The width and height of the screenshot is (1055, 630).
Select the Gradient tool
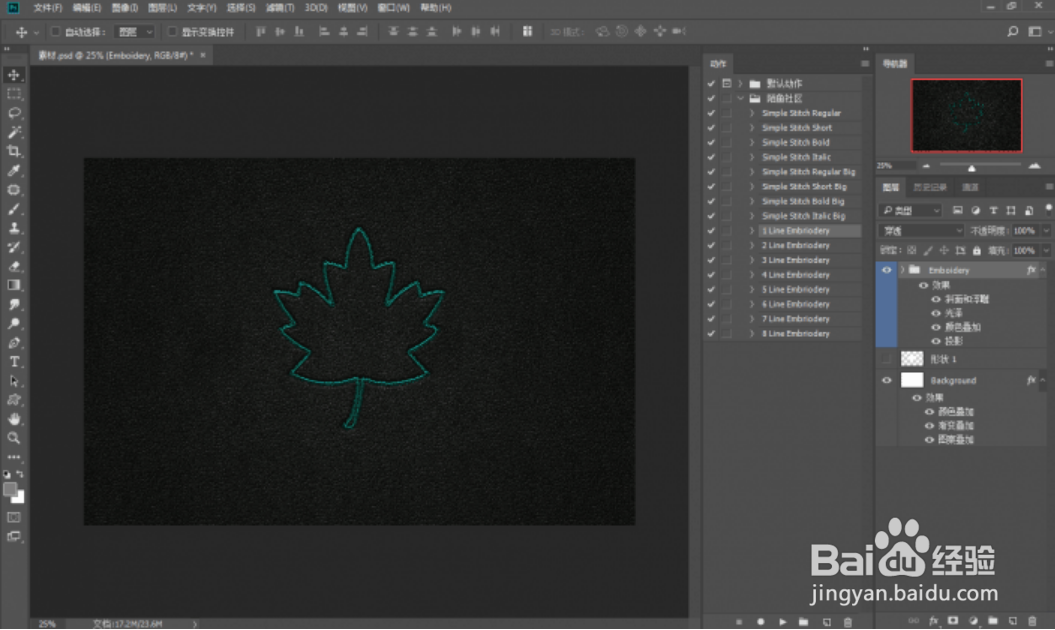(x=14, y=285)
